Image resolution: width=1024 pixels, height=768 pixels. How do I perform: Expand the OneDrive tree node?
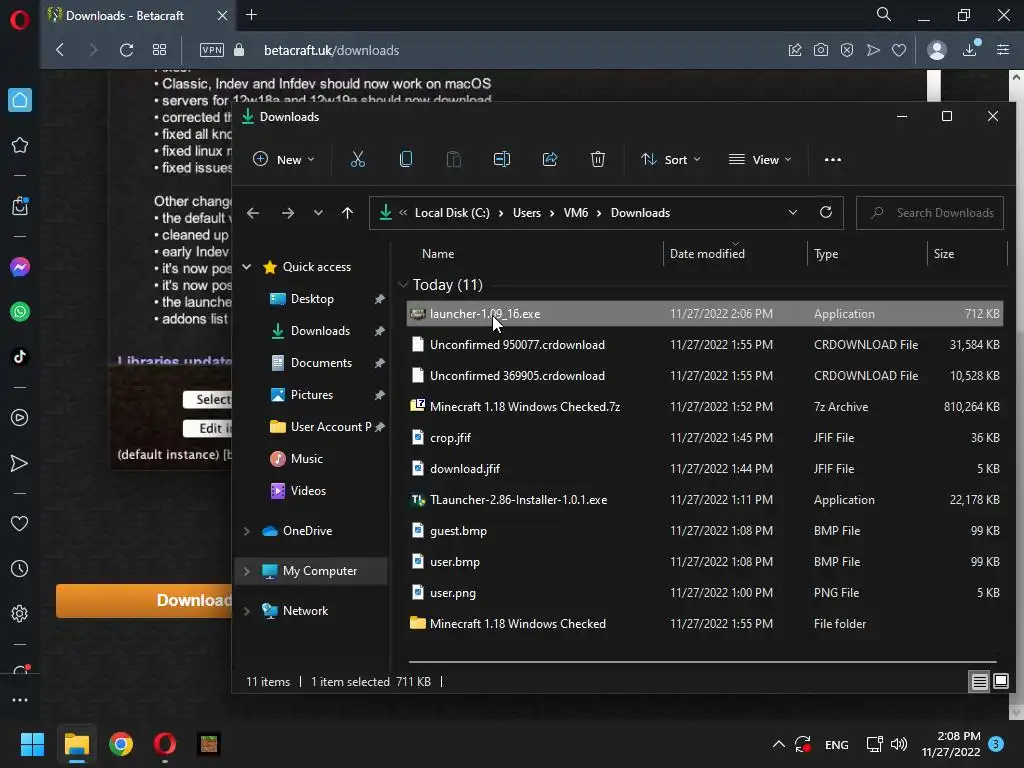247,531
